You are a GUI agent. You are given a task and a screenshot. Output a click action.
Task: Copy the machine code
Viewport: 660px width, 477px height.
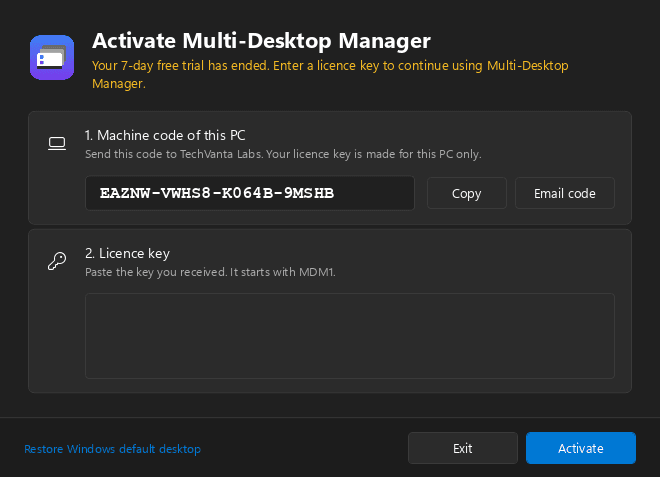[466, 193]
